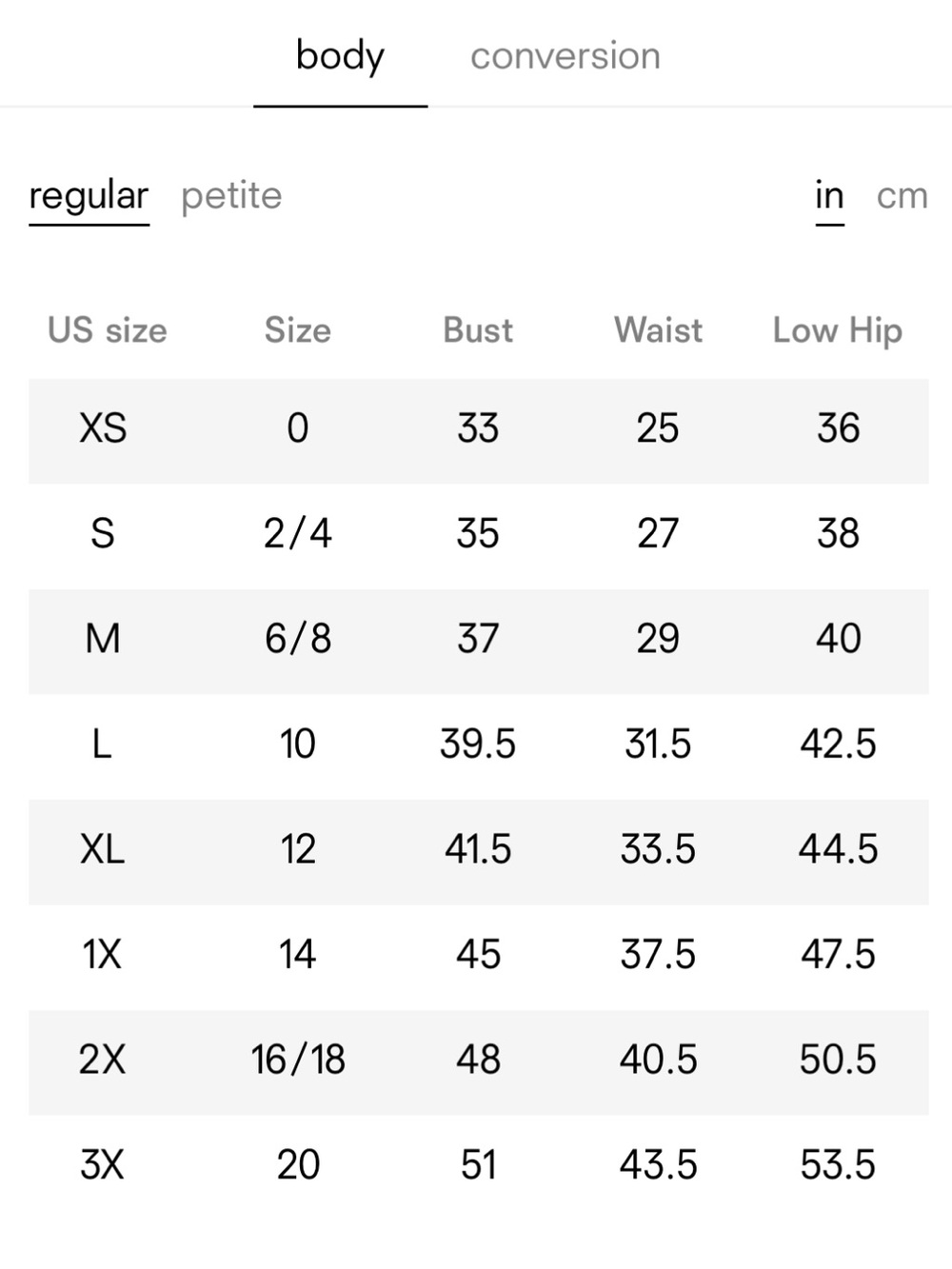Switch to the conversion tab
This screenshot has height=1269, width=952.
[x=565, y=56]
